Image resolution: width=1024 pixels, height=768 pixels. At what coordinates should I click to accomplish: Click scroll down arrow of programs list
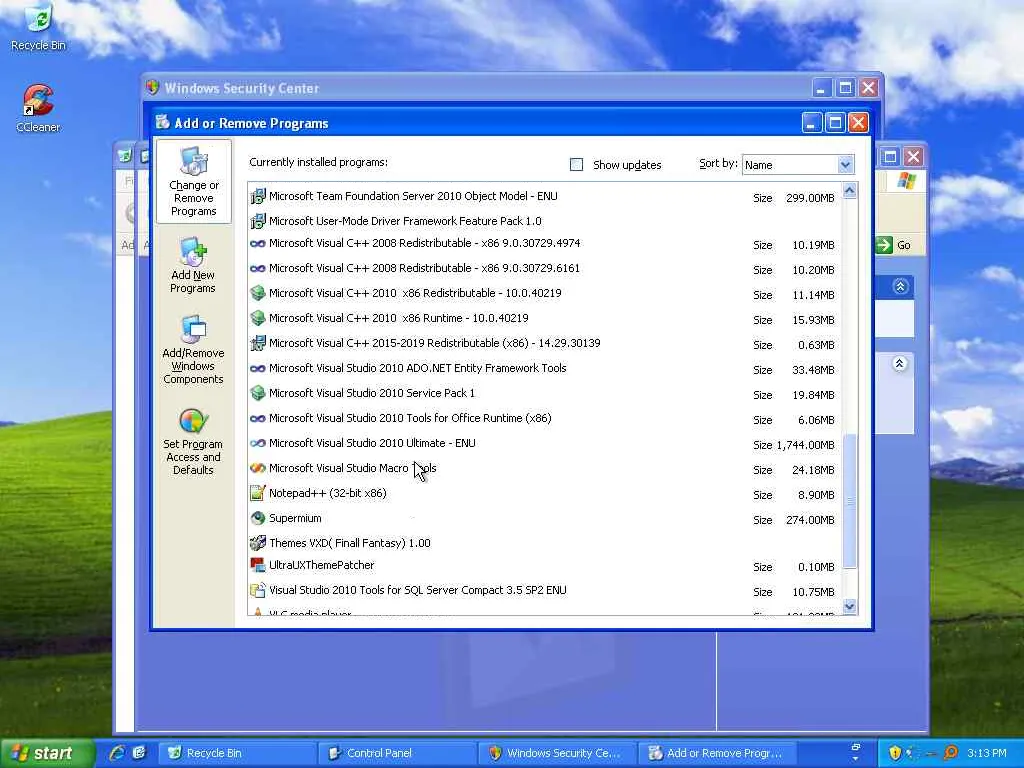(x=849, y=607)
